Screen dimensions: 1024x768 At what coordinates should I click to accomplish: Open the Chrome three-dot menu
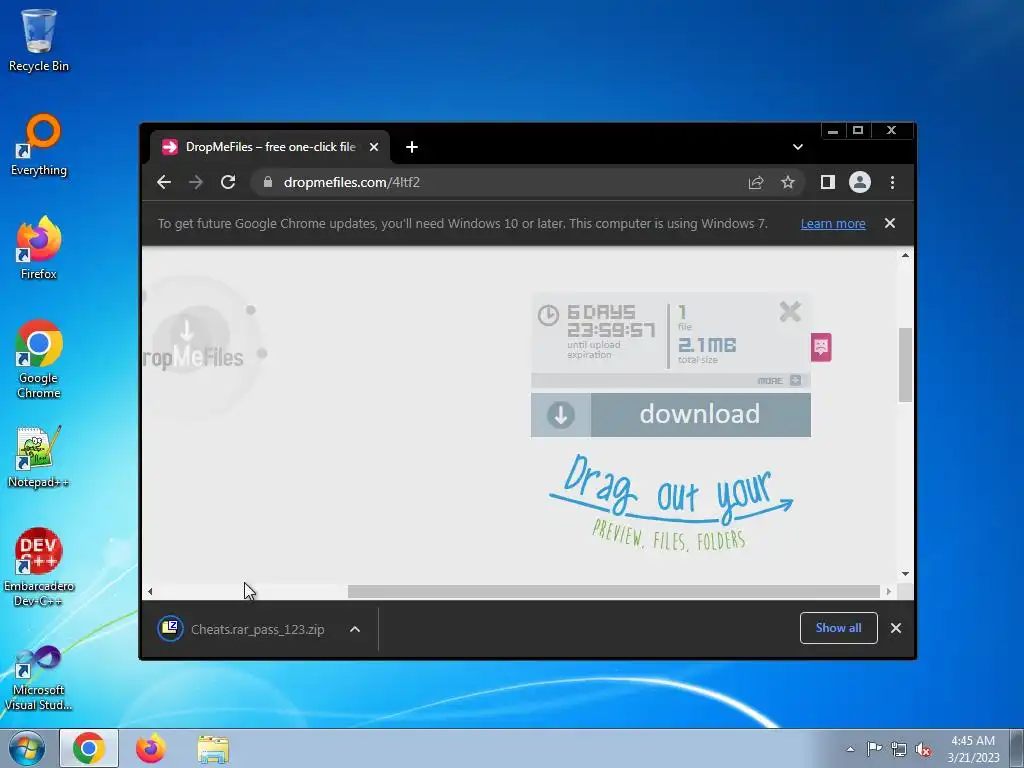coord(892,182)
